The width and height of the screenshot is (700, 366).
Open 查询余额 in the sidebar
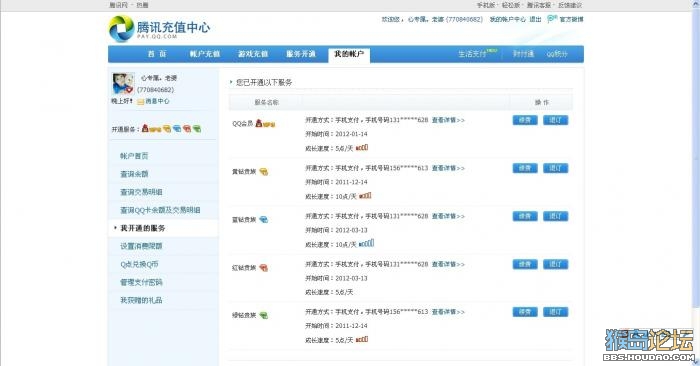click(134, 174)
